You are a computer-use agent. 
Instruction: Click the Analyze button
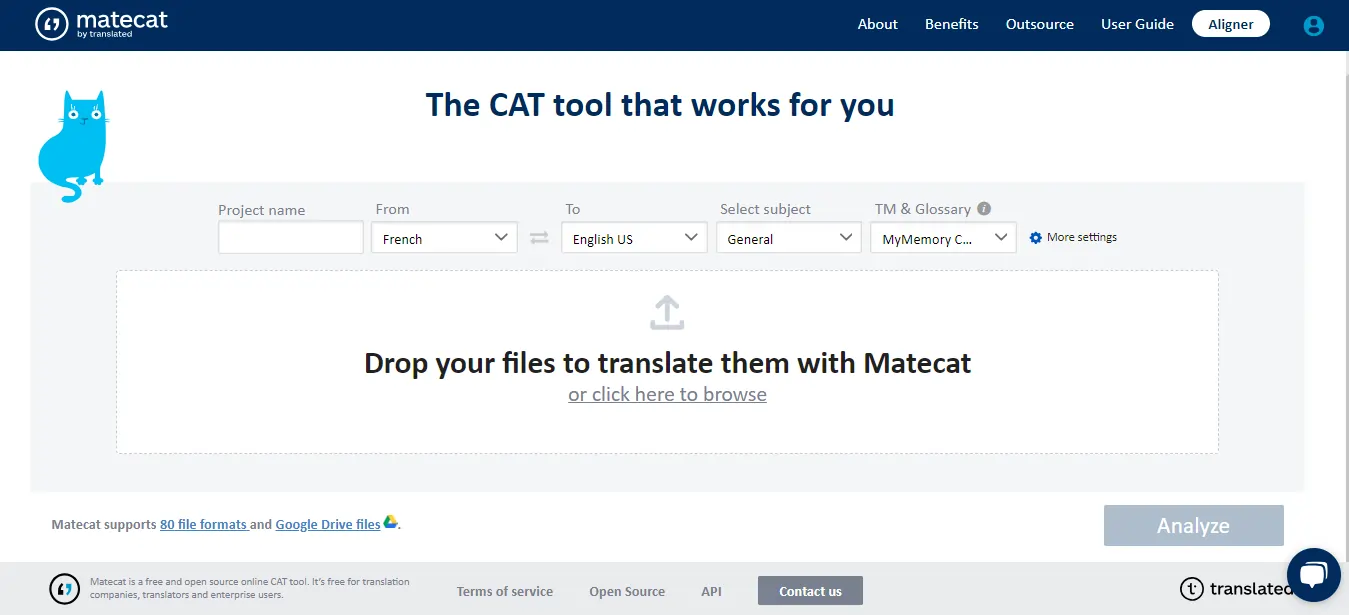(x=1193, y=525)
